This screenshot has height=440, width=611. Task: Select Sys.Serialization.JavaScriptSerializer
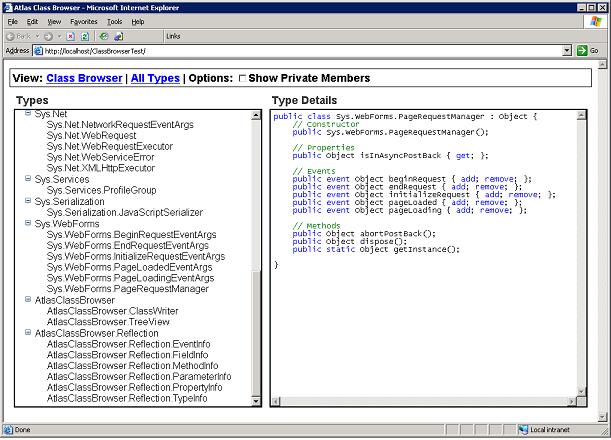pos(125,212)
